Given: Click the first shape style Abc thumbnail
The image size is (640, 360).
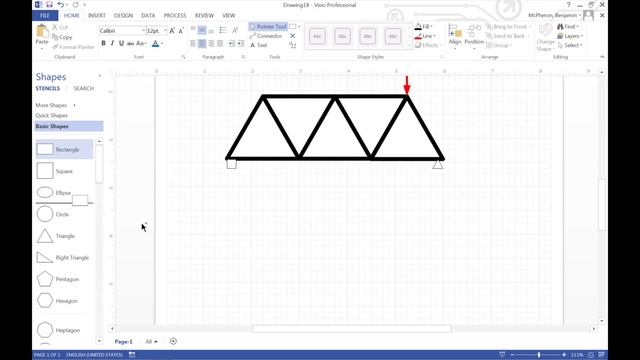Looking at the screenshot, I should pyautogui.click(x=317, y=36).
